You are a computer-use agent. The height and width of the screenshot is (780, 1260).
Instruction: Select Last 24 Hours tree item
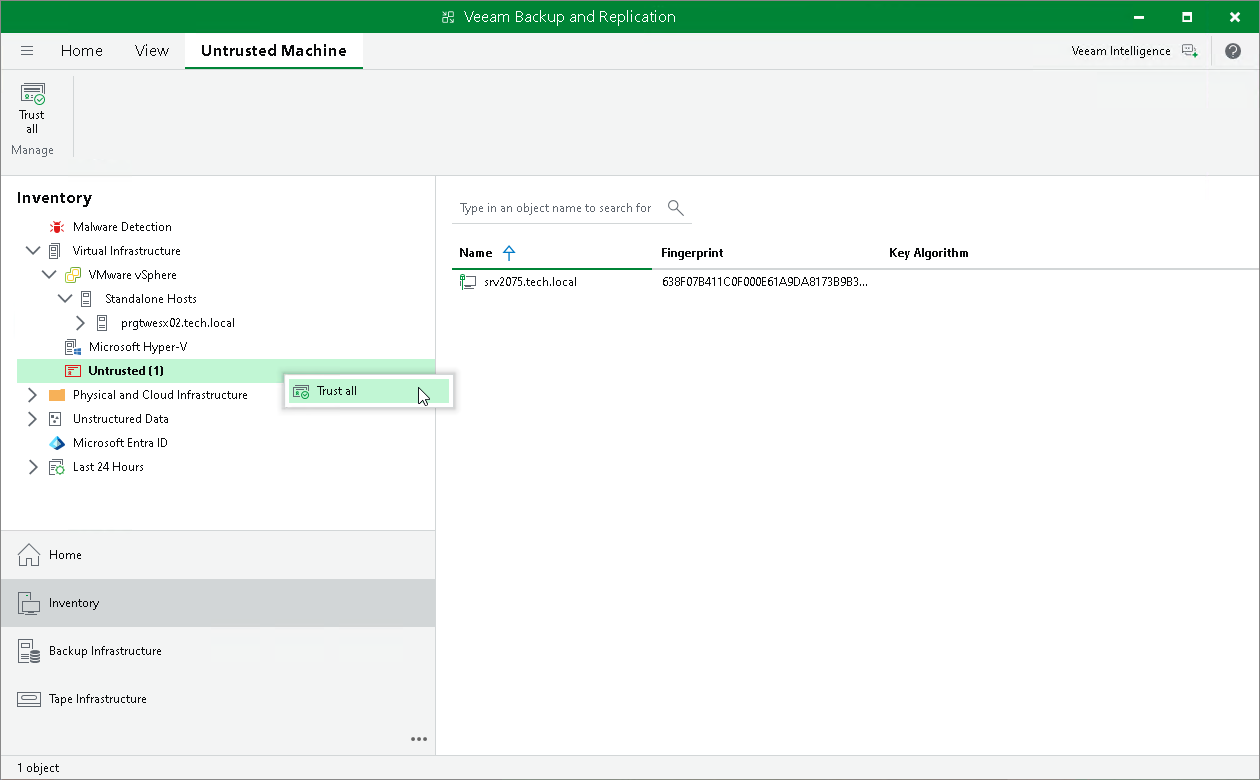coord(108,467)
